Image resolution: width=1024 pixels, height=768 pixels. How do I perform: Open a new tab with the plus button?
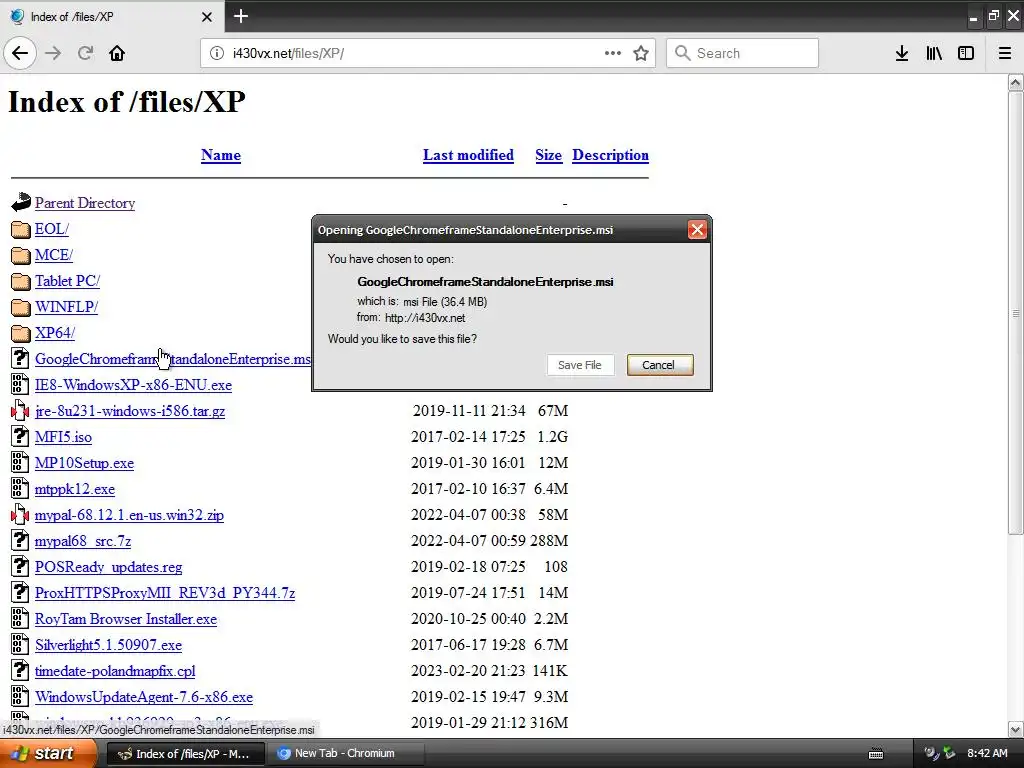[x=241, y=16]
